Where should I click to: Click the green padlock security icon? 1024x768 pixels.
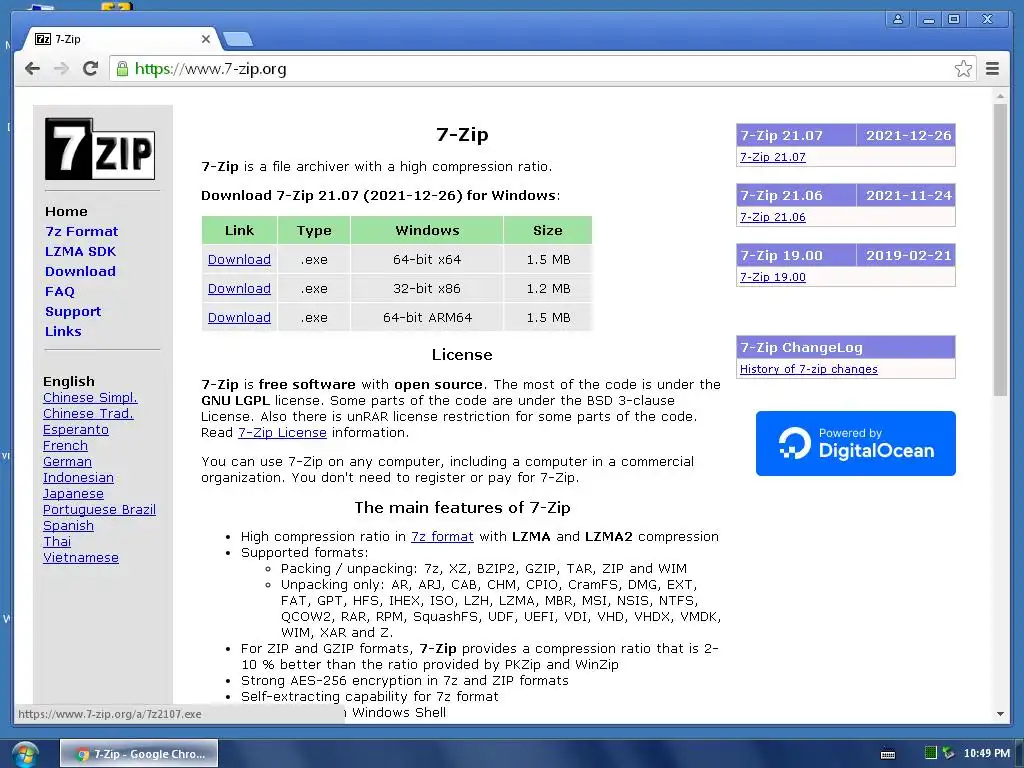click(x=122, y=69)
